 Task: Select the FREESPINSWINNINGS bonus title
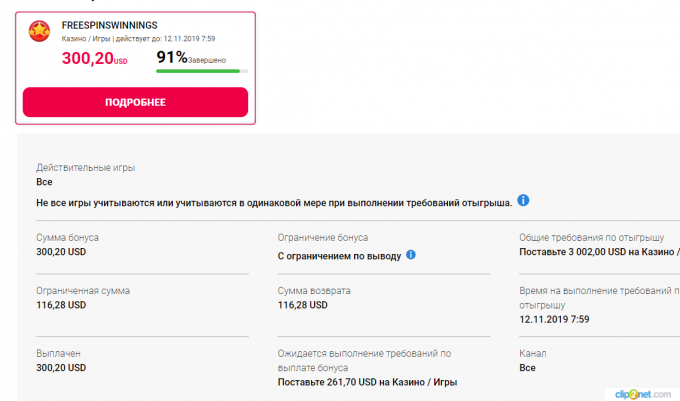coord(109,25)
